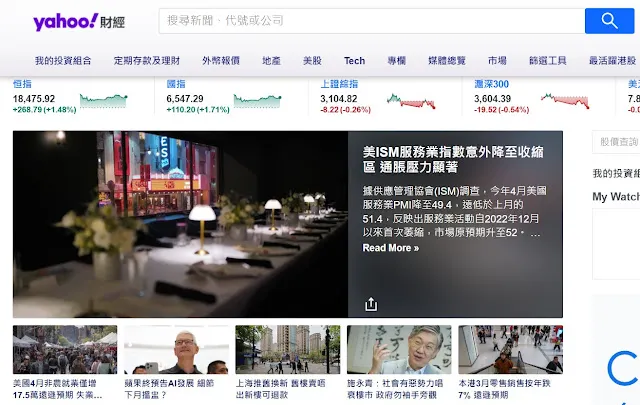640x405 pixels.
Task: Open the 滬深300 mini chart
Action: [x=565, y=101]
